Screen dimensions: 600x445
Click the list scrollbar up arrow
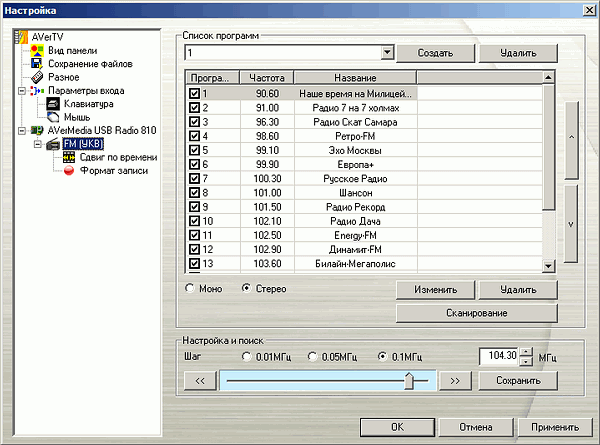click(x=548, y=78)
